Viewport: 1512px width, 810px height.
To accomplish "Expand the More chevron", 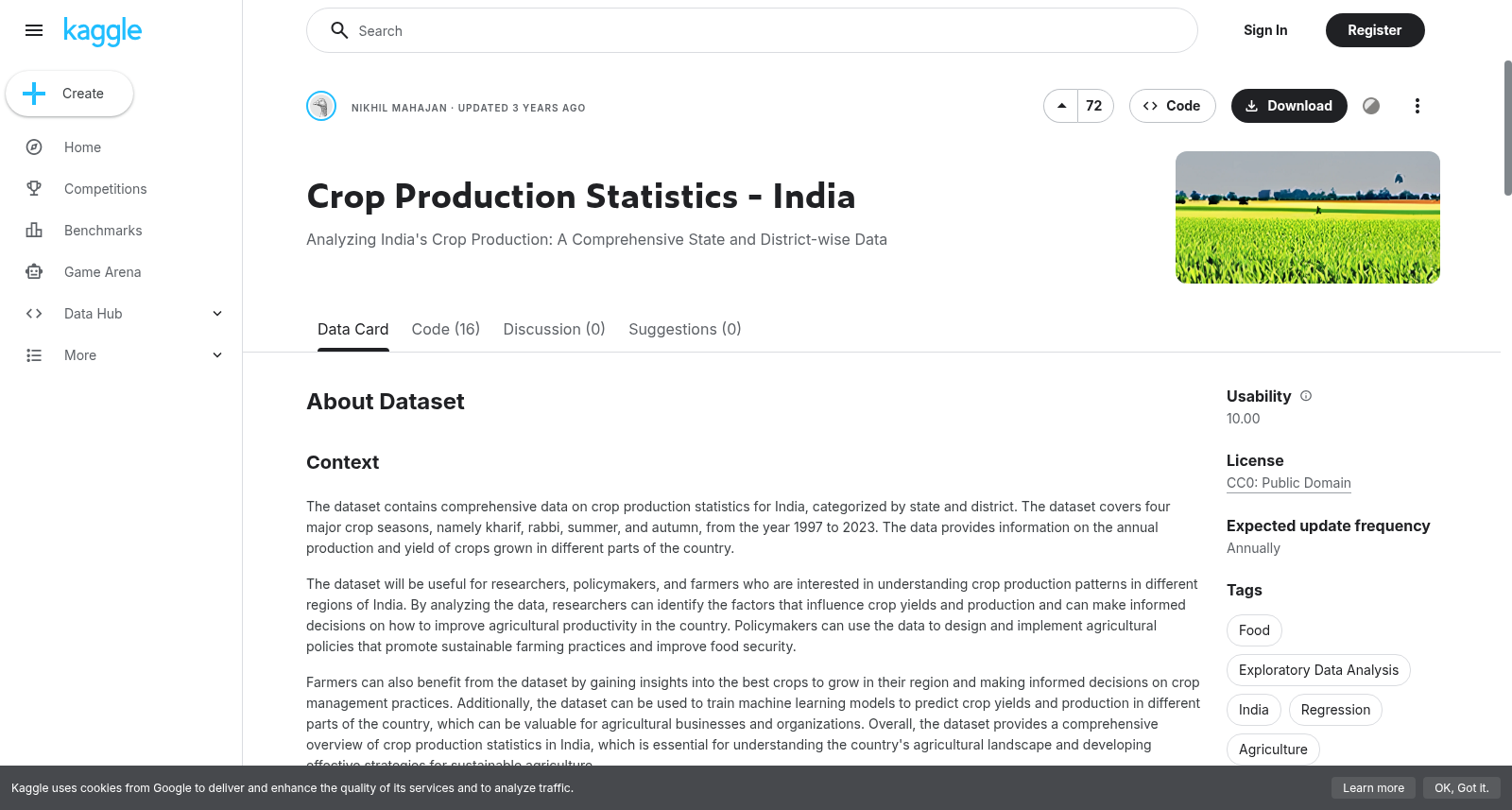I will [217, 355].
